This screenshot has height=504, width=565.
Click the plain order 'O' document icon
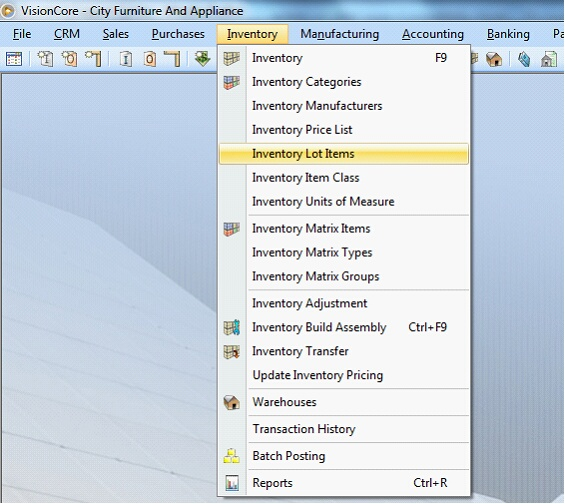(x=150, y=59)
